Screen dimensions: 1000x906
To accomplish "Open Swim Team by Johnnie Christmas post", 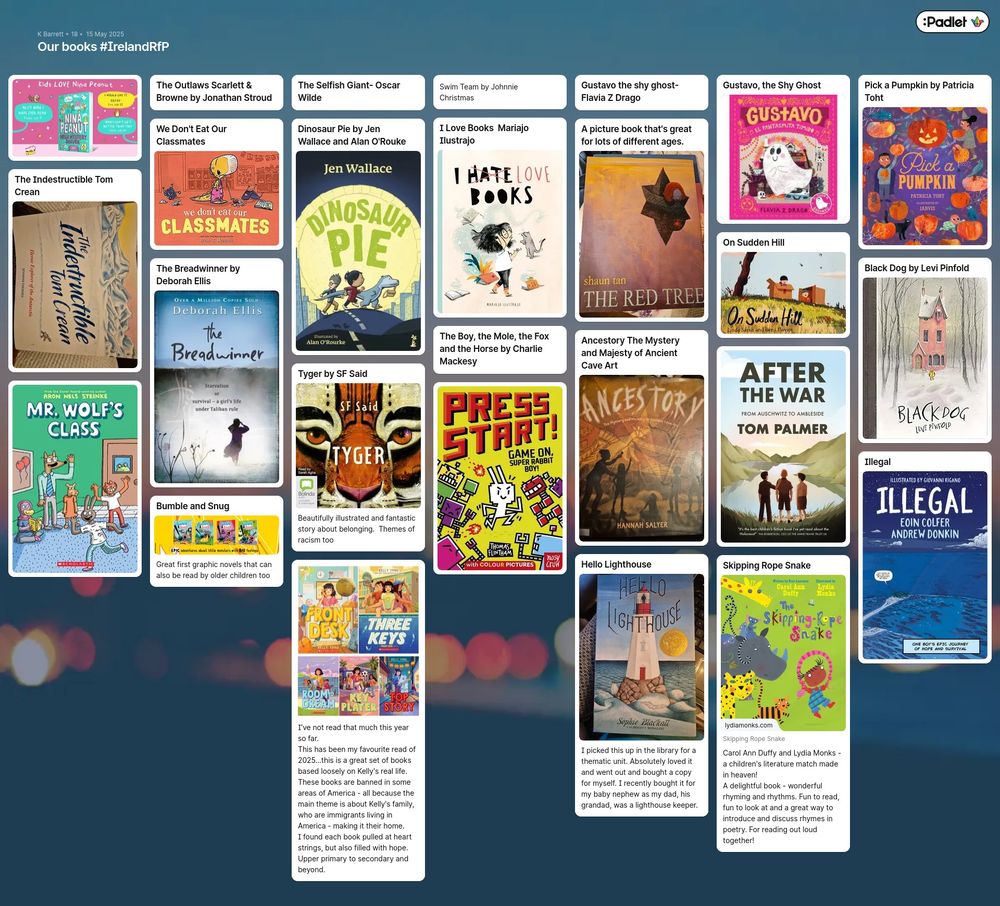I will pyautogui.click(x=499, y=92).
